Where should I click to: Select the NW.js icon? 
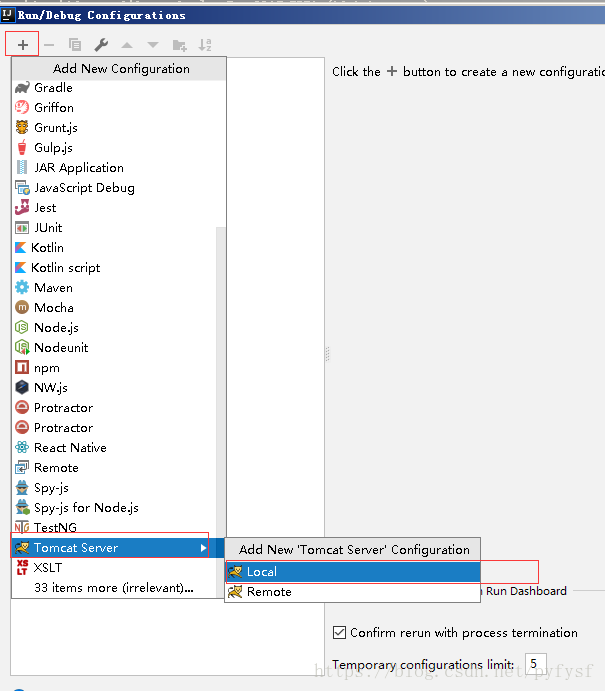click(x=22, y=387)
